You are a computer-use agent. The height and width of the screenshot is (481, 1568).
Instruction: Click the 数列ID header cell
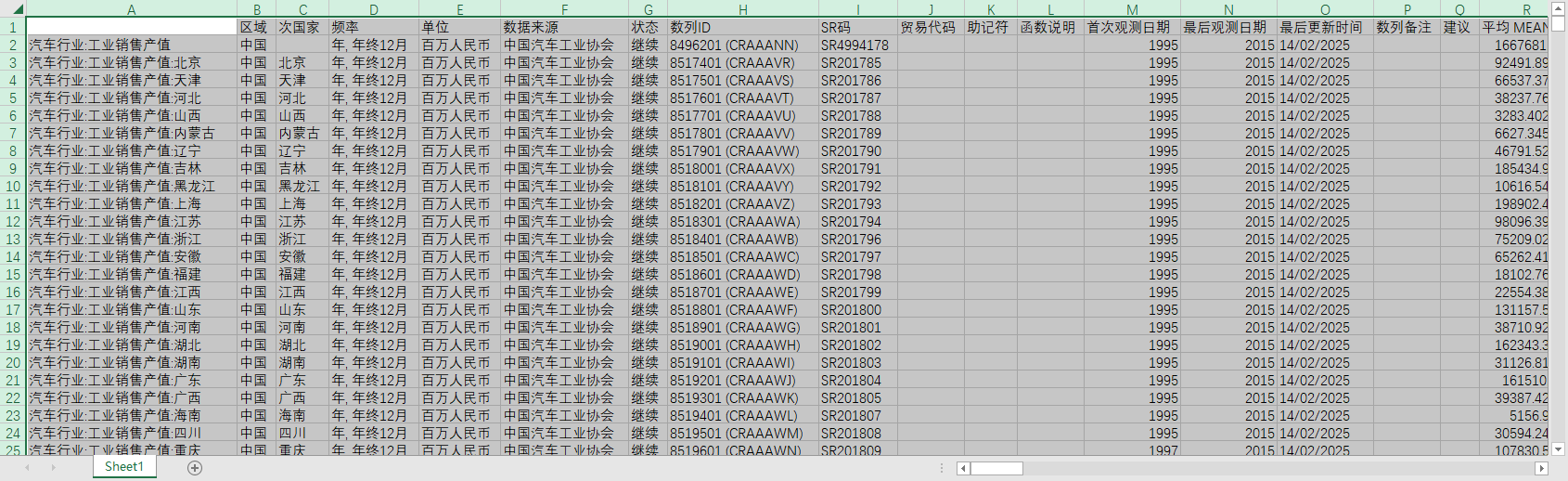[x=742, y=27]
